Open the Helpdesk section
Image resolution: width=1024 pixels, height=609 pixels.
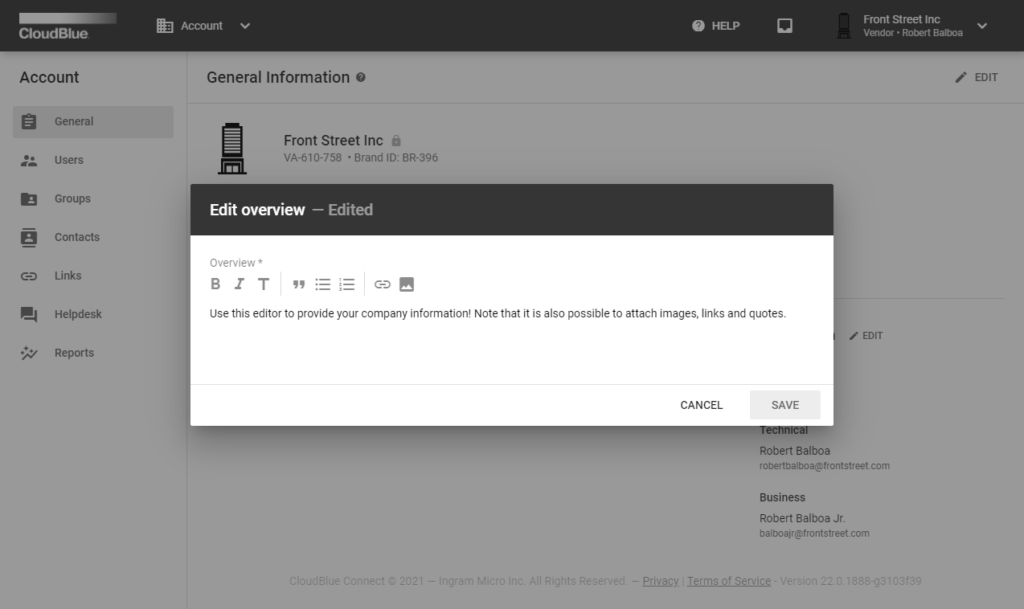pyautogui.click(x=78, y=314)
